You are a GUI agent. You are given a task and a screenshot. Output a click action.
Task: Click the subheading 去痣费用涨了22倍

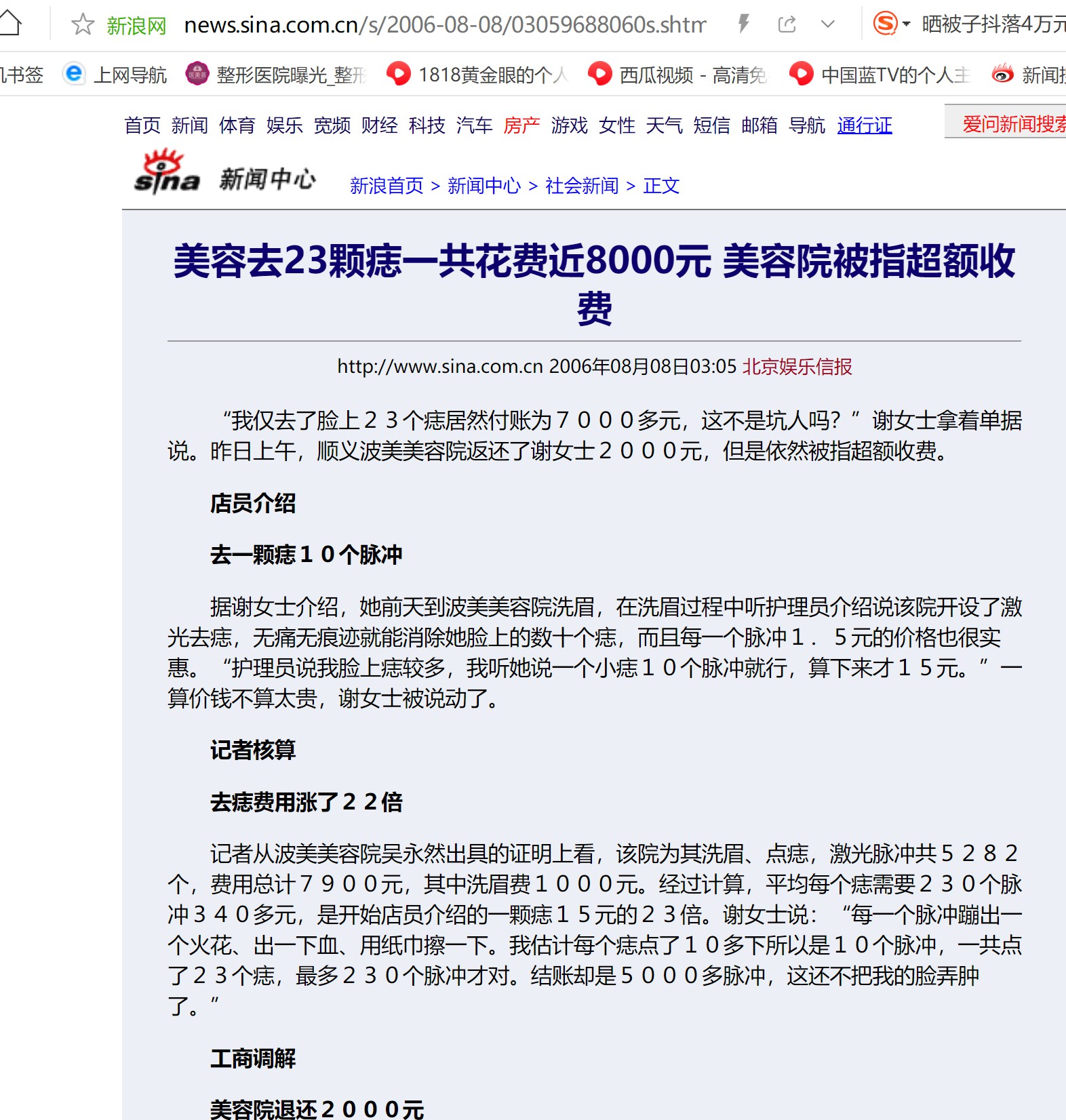[307, 802]
